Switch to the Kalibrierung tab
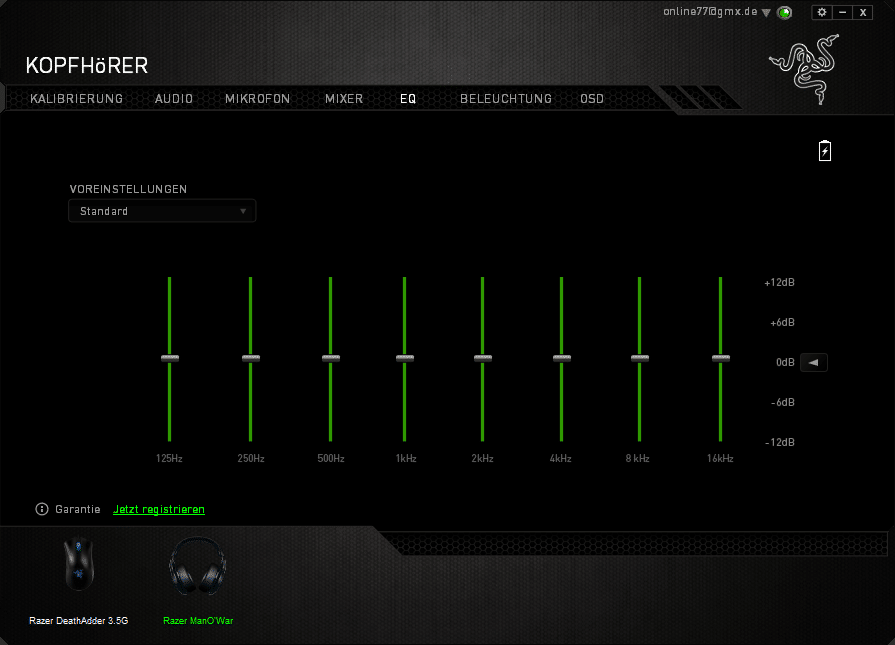895x645 pixels. (76, 99)
